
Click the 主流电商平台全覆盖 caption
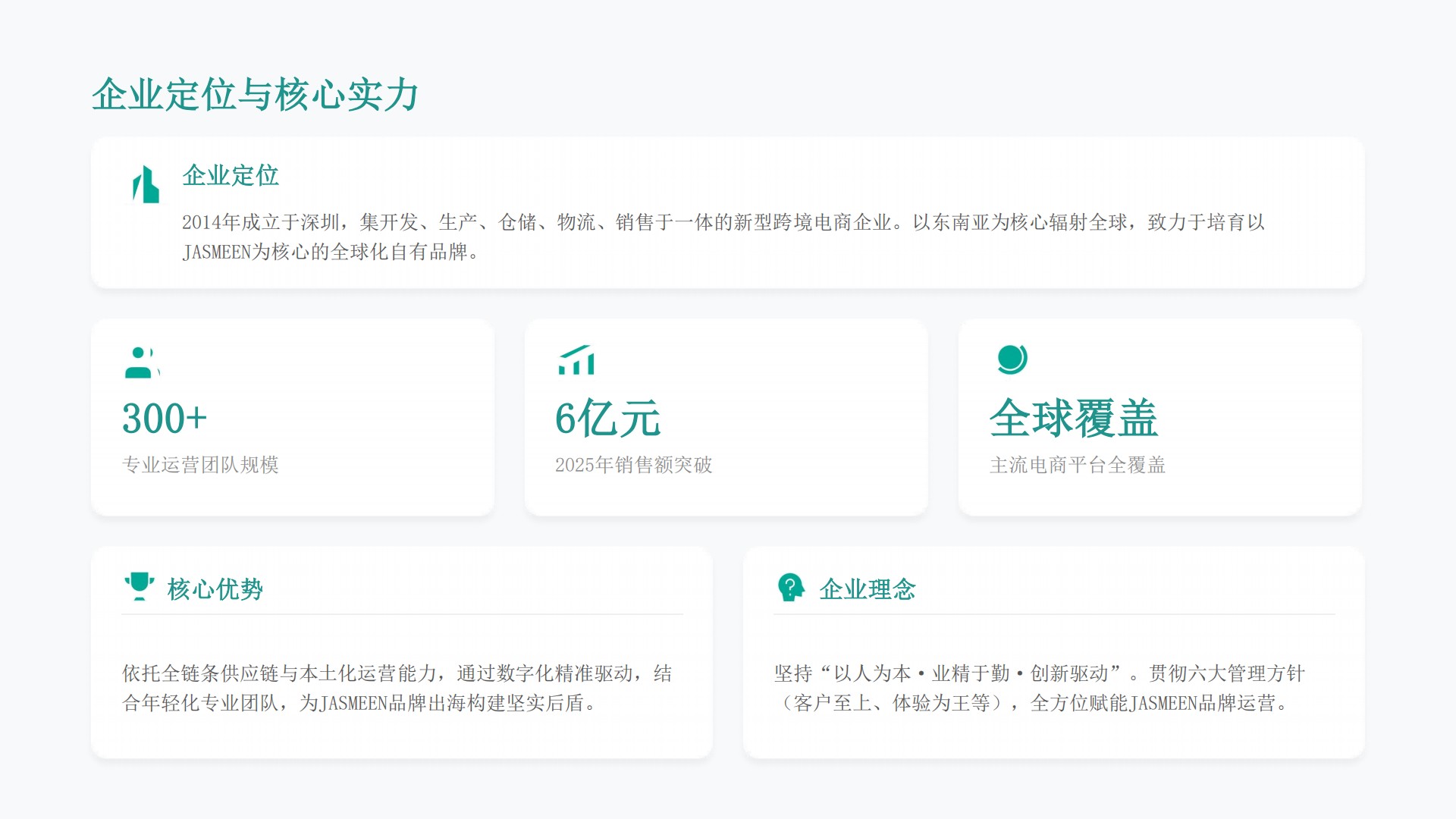click(1078, 465)
